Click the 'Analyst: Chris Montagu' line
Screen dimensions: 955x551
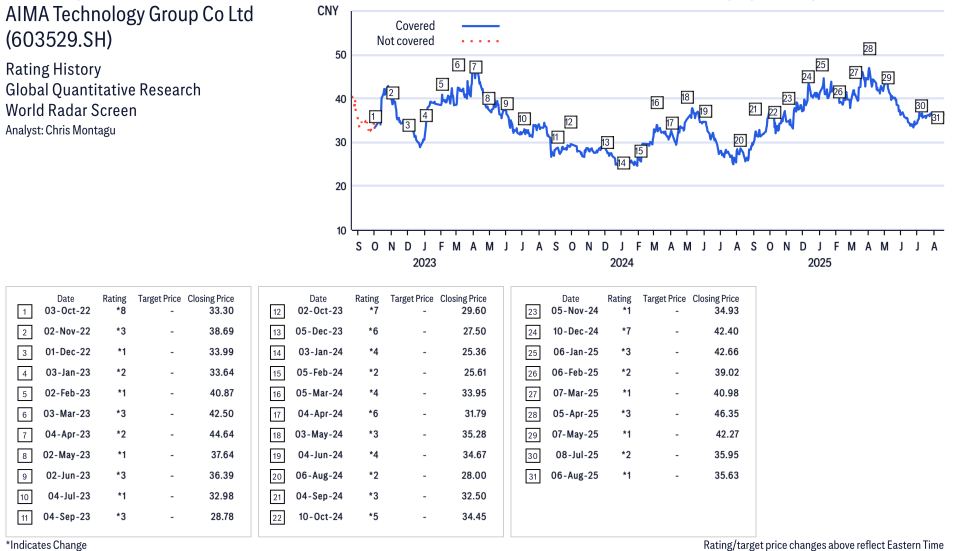point(60,130)
